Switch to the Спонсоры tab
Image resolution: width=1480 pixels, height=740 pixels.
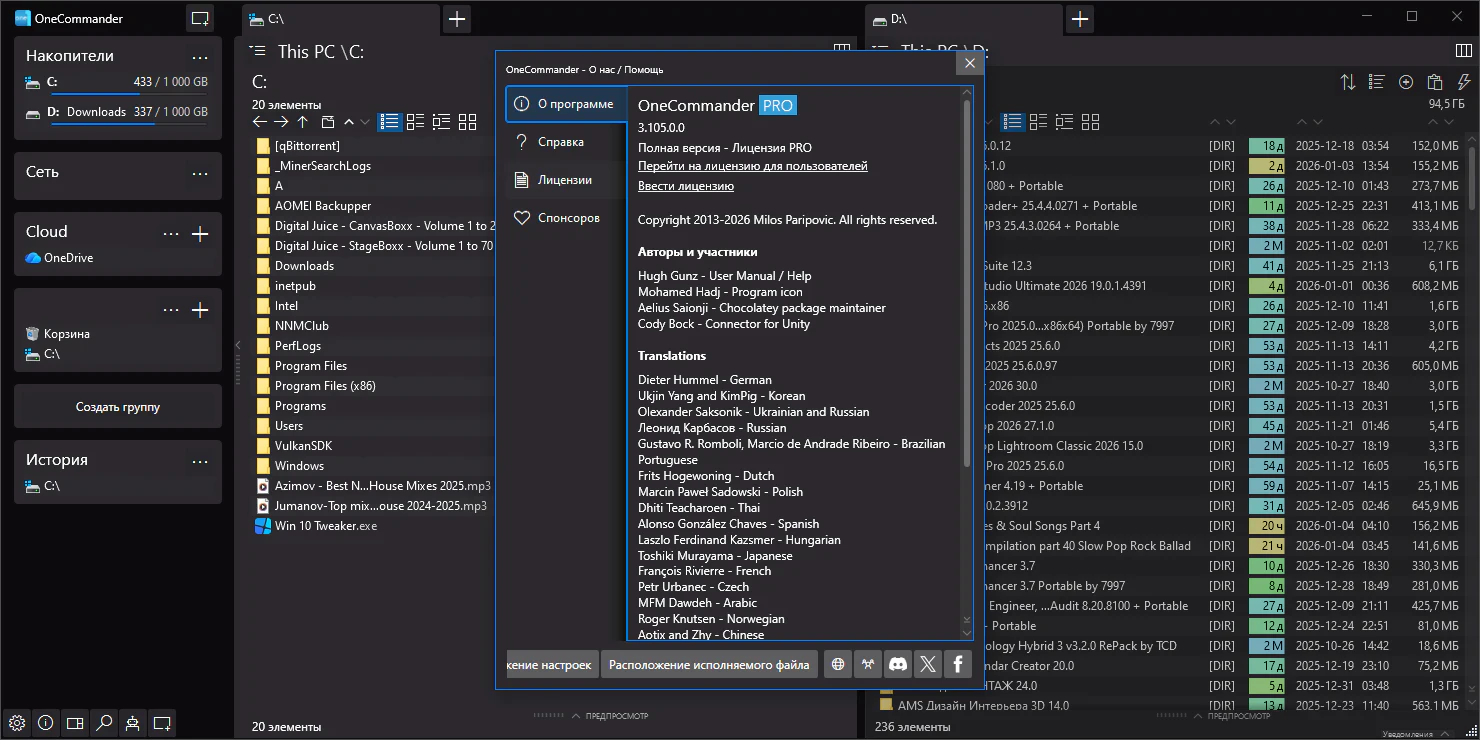[568, 218]
